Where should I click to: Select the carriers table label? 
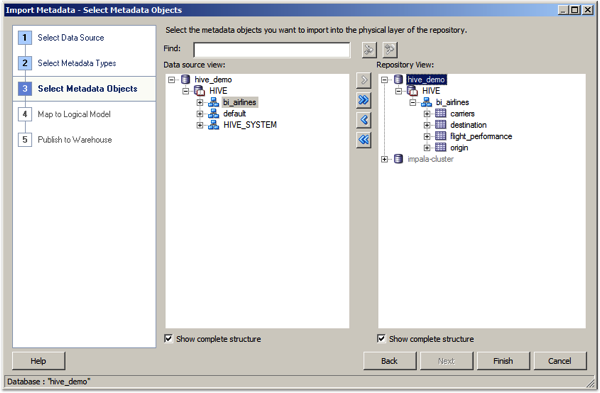coord(462,114)
